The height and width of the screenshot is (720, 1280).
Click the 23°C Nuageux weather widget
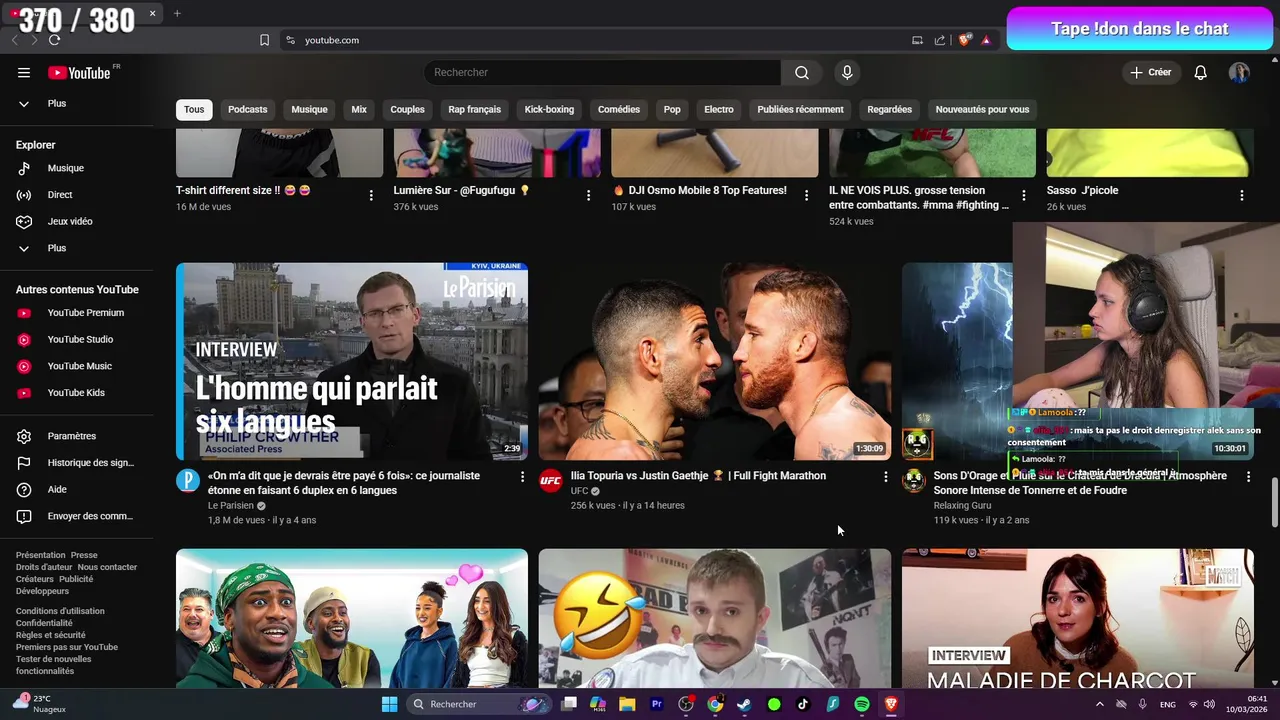[40, 704]
